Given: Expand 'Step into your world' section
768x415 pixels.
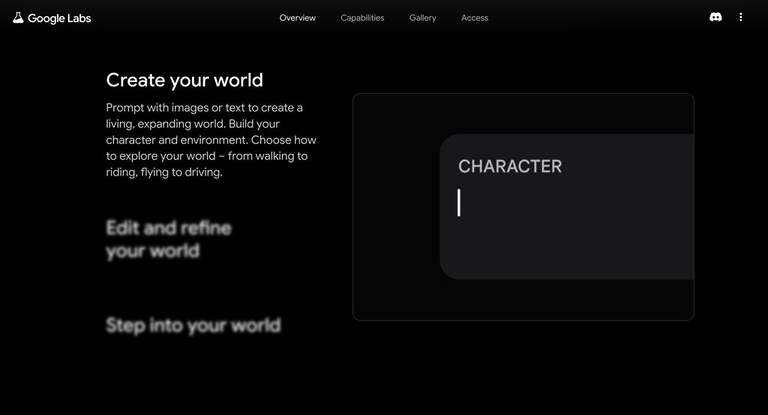Looking at the screenshot, I should (193, 325).
